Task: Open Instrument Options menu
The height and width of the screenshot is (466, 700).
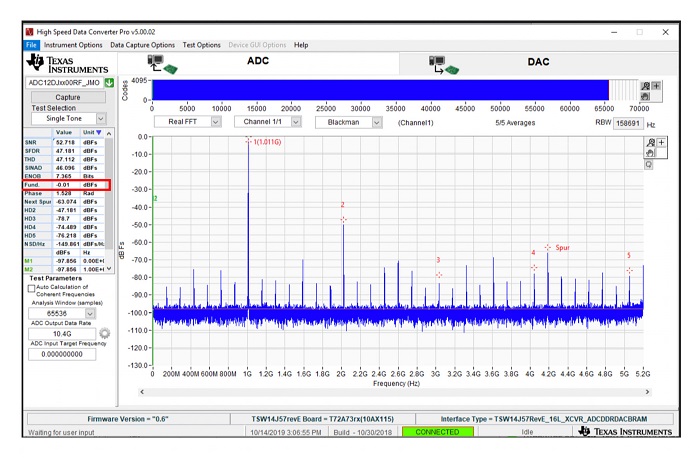Action: [73, 45]
